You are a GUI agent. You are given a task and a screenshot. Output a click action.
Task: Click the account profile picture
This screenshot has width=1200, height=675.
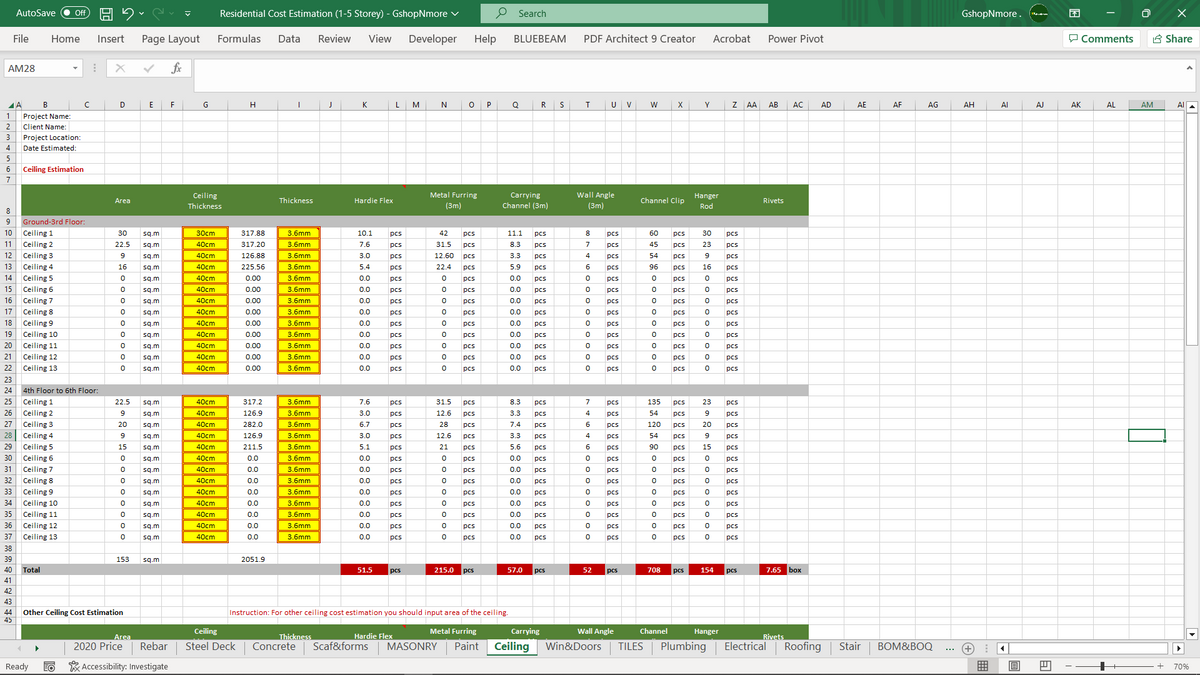click(1038, 14)
